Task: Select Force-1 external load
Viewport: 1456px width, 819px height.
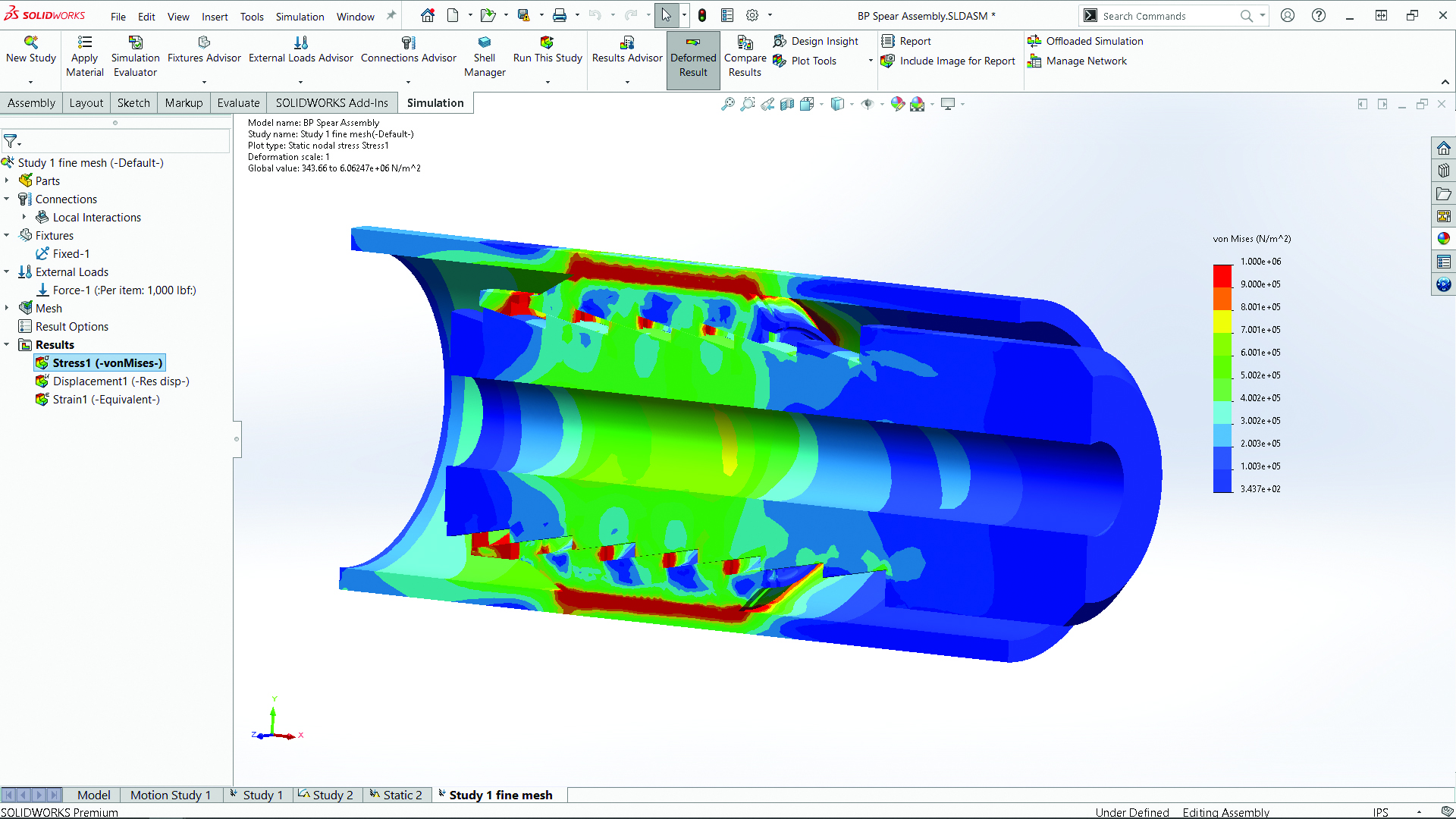Action: click(x=116, y=290)
